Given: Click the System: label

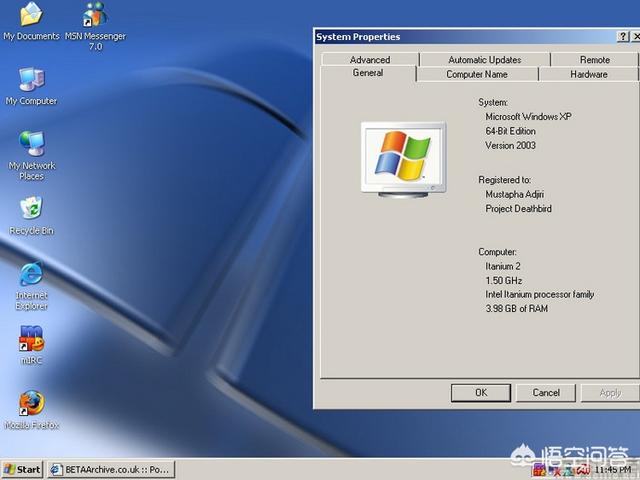Looking at the screenshot, I should (493, 102).
